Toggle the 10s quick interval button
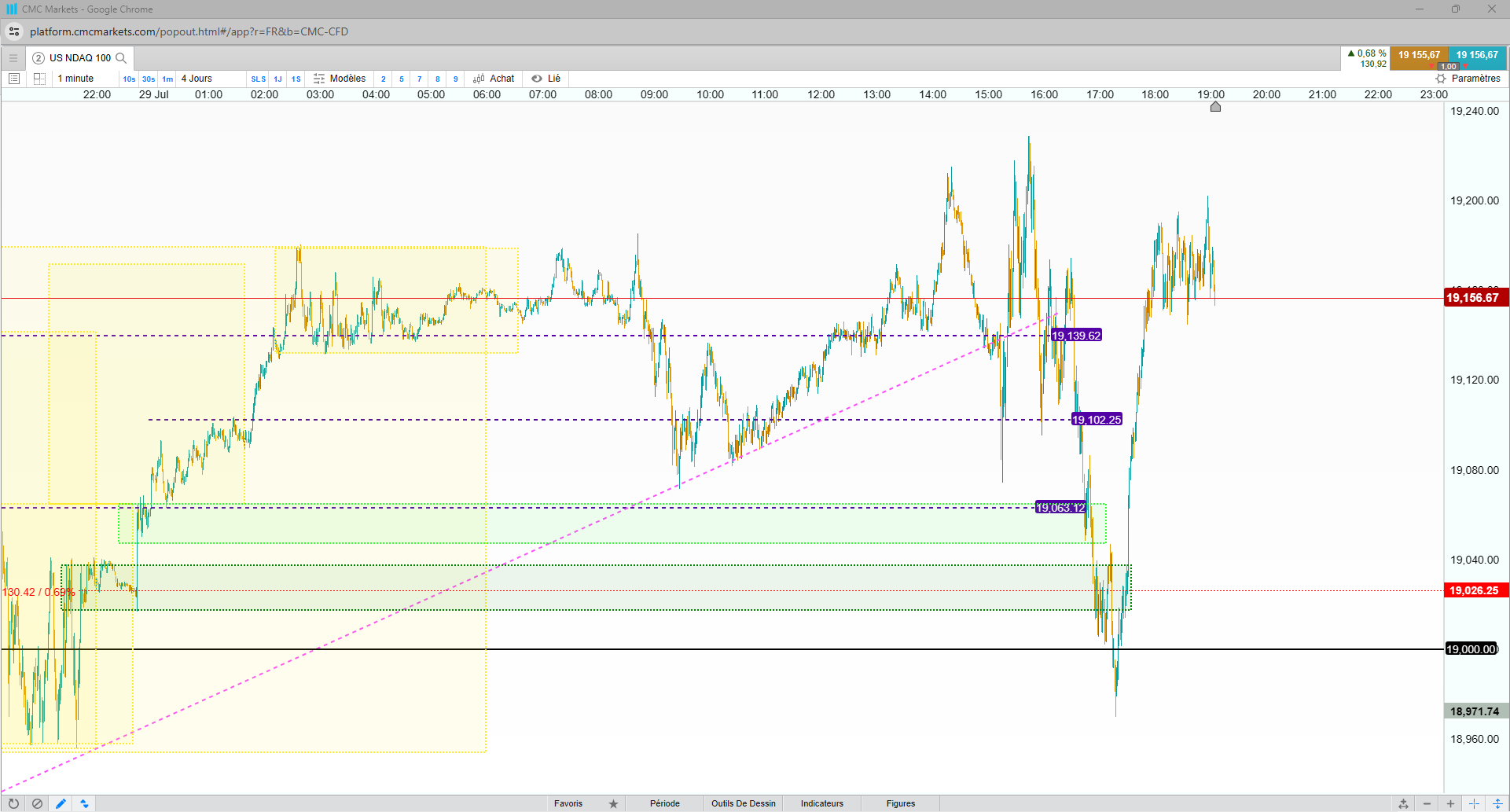 [129, 79]
